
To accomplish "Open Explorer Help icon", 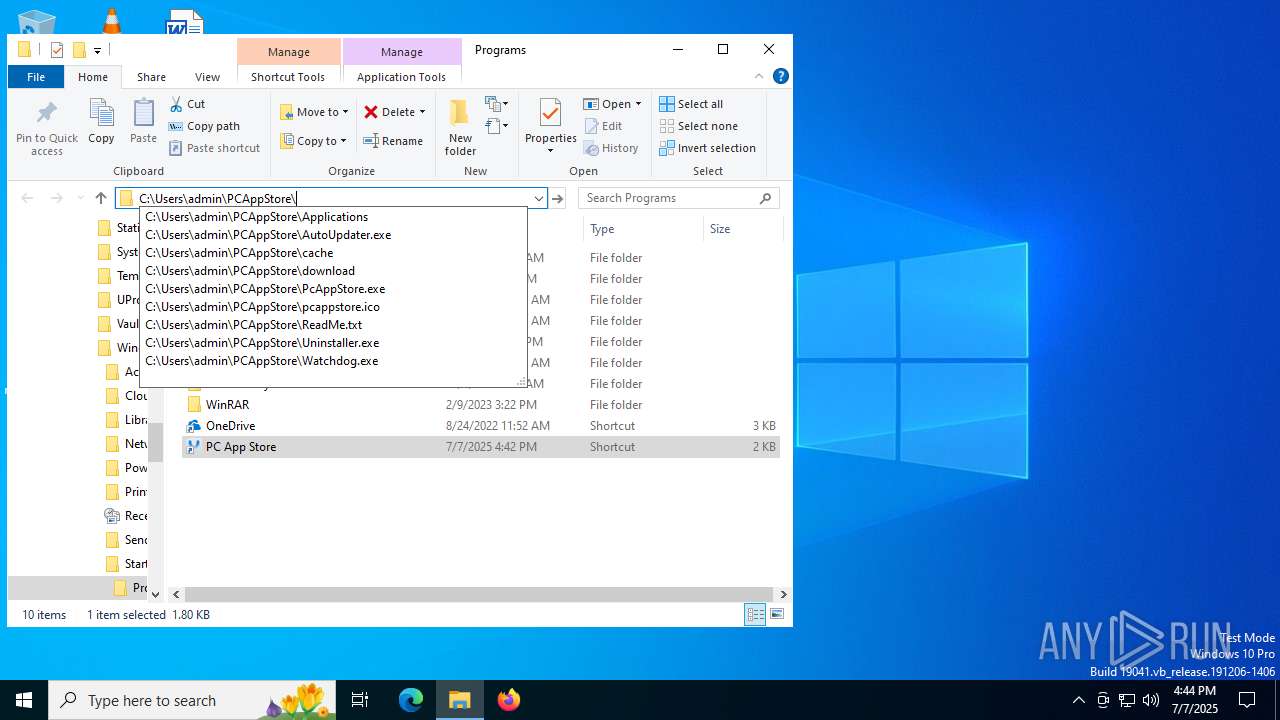I will coord(781,76).
